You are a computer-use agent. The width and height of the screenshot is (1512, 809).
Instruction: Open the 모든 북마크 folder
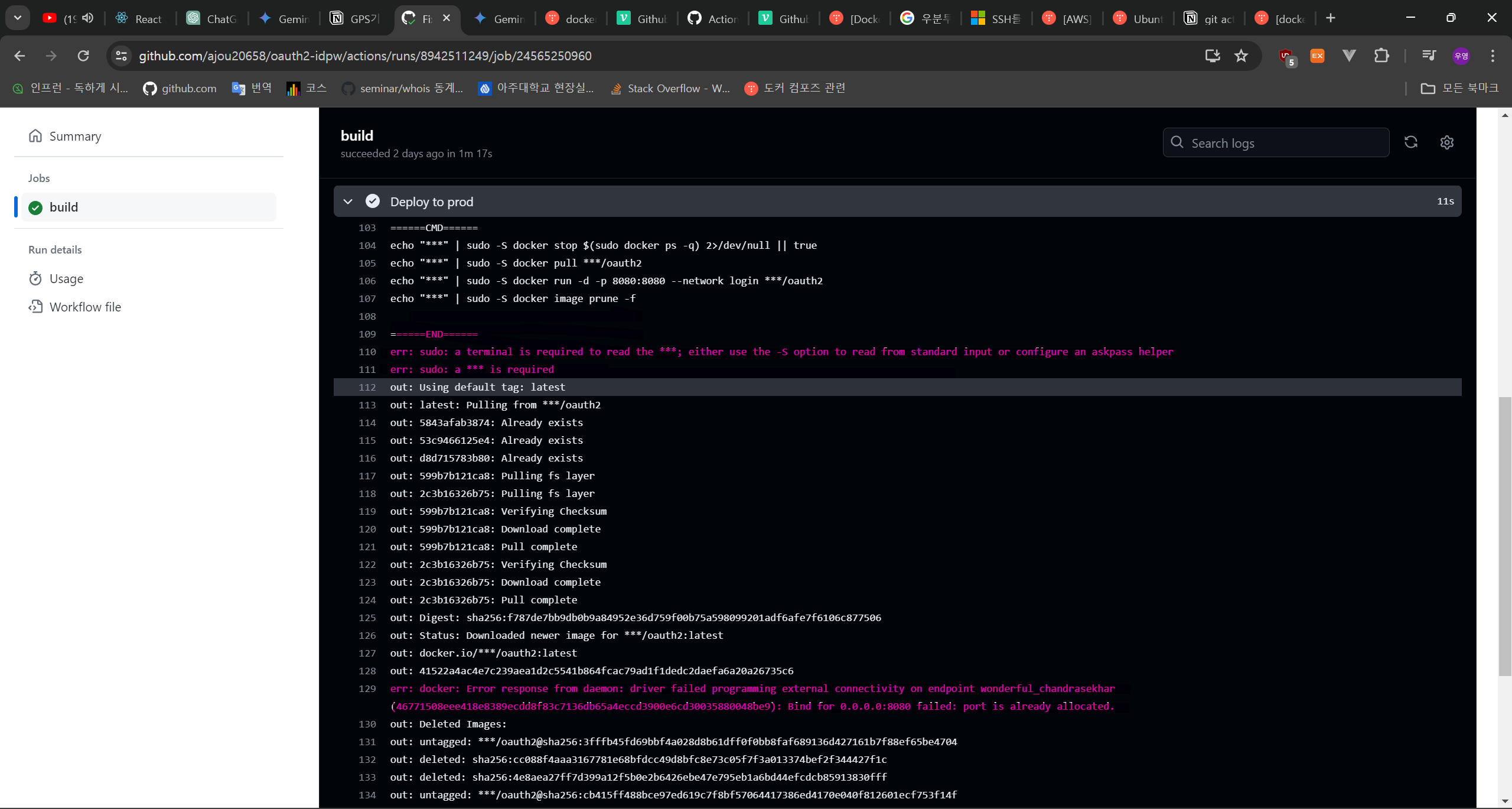click(x=1459, y=88)
